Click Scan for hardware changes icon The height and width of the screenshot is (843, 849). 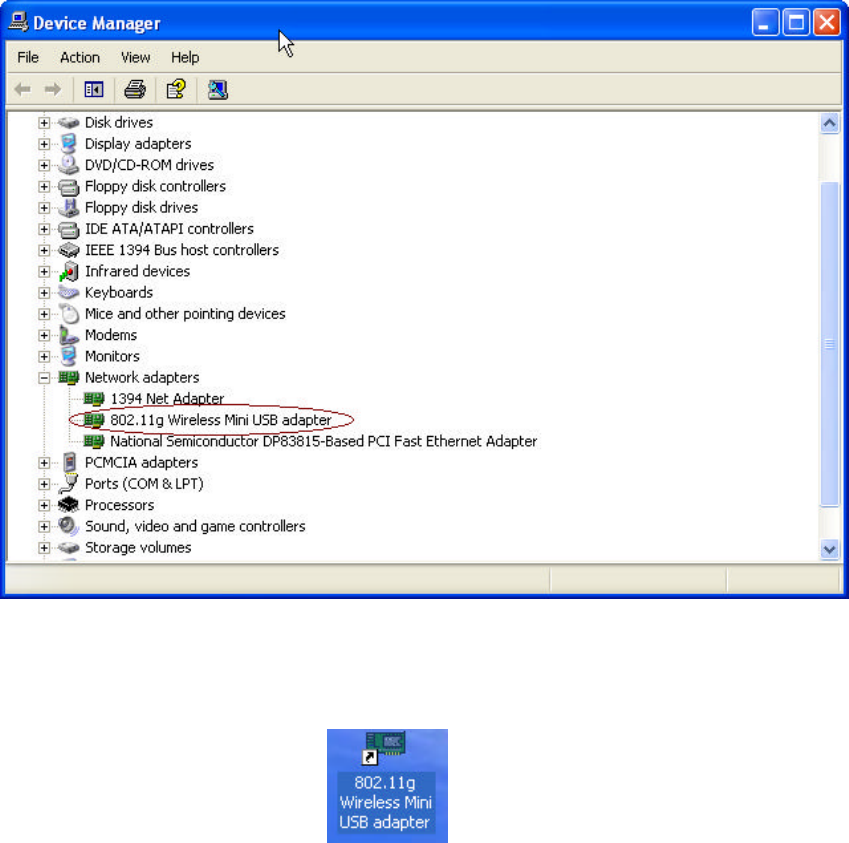tap(218, 89)
